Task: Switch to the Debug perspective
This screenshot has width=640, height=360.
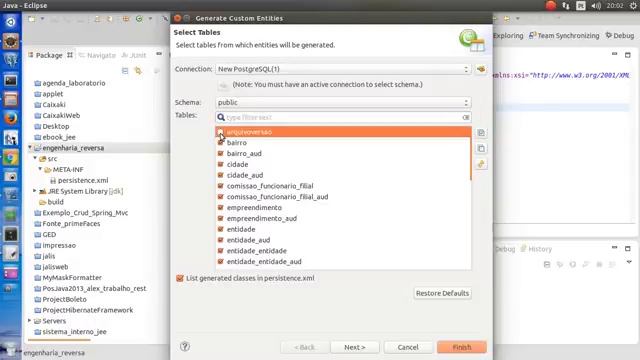Action: point(620,36)
